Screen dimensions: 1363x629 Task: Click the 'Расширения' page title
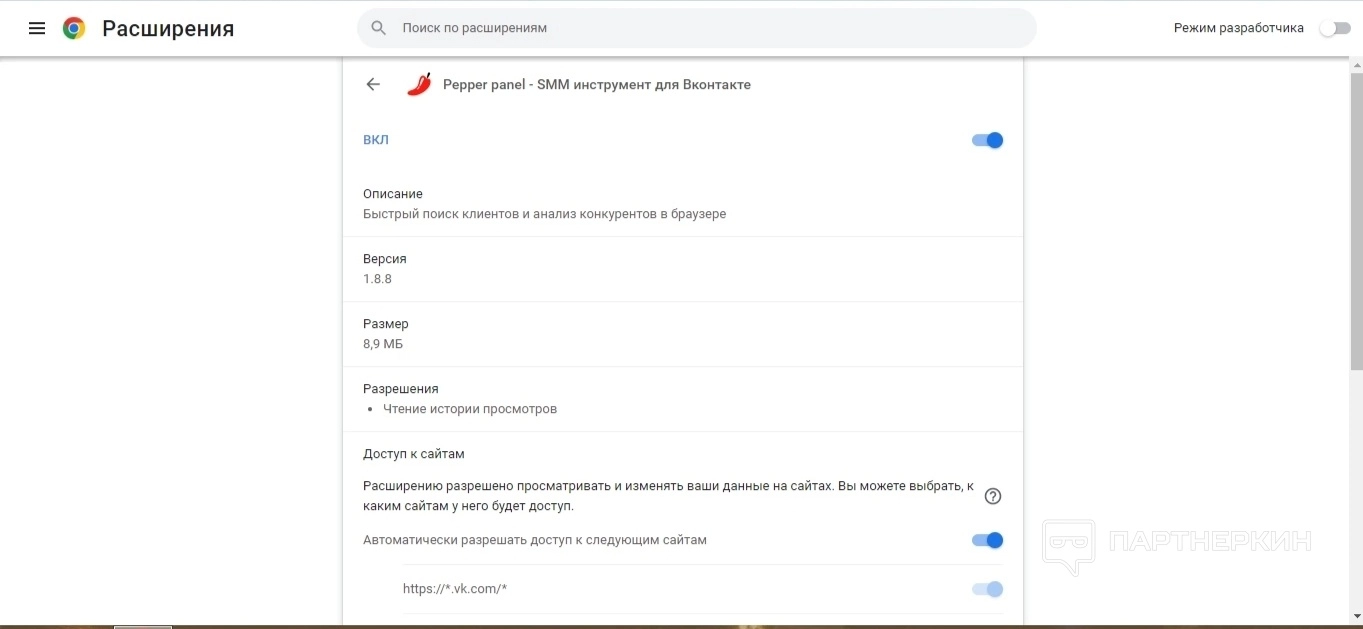168,29
